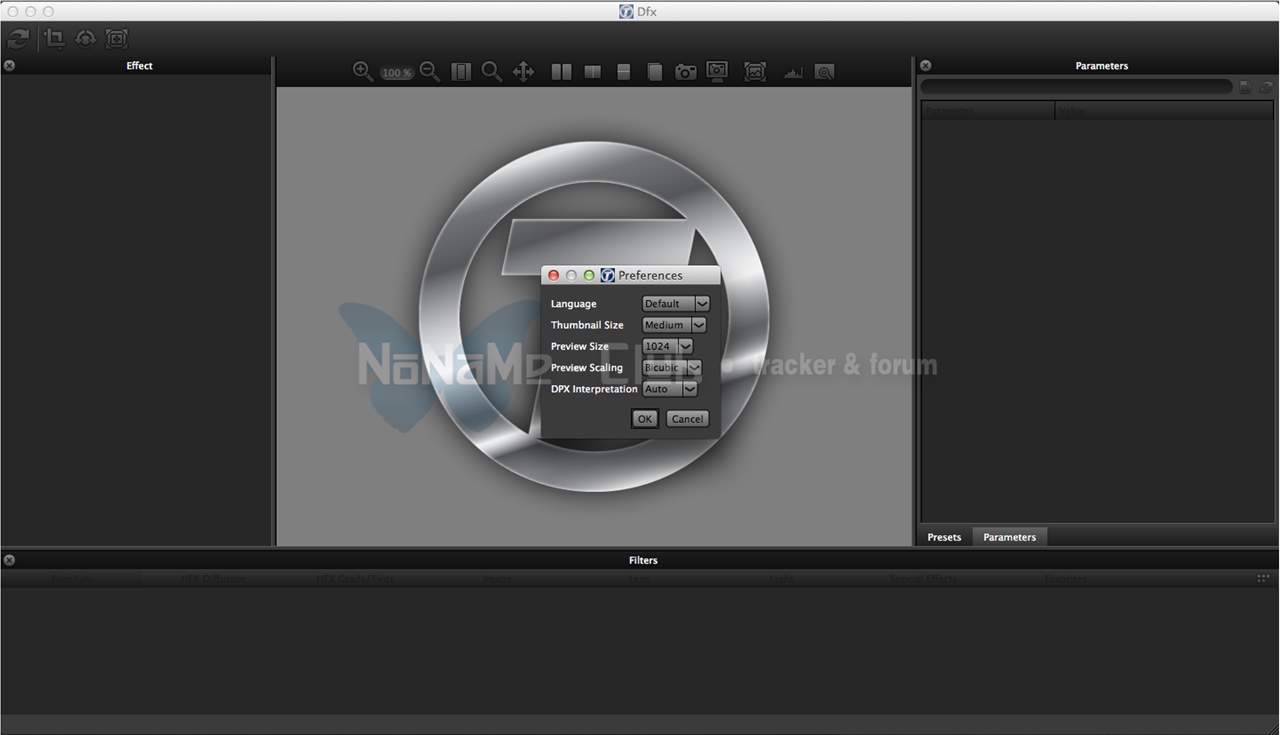Click the DPX Interpretation label
This screenshot has height=735, width=1280.
[594, 389]
